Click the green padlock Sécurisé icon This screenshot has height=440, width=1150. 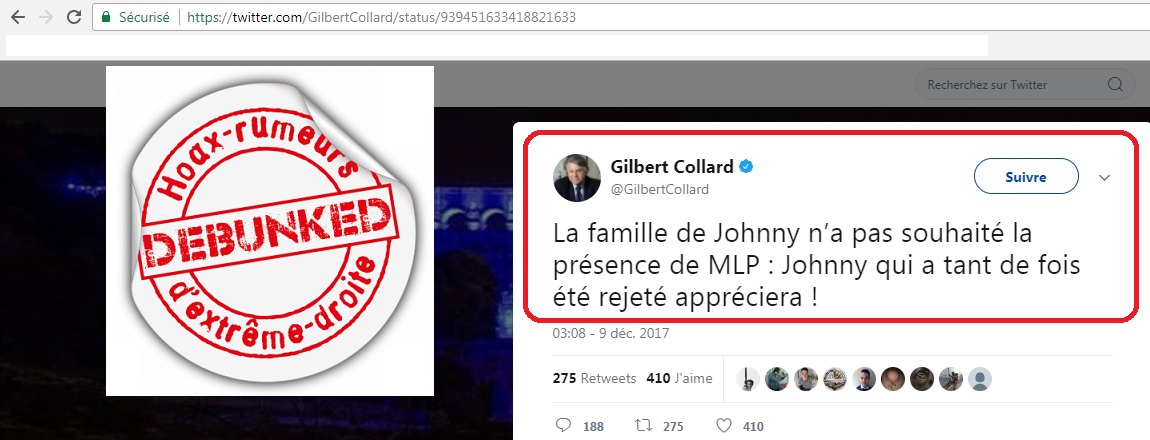coord(106,17)
